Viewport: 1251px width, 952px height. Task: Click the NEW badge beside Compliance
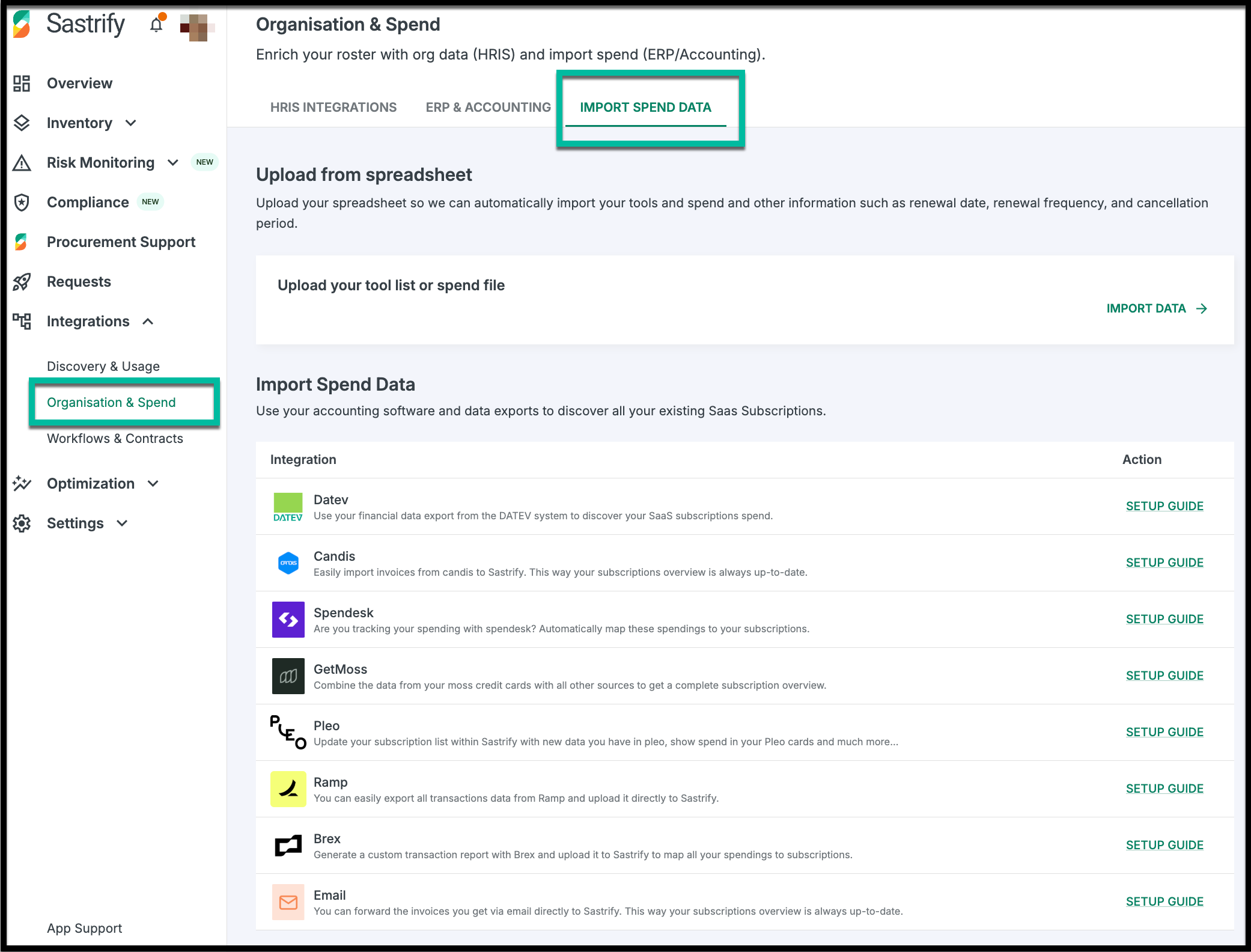tap(150, 202)
